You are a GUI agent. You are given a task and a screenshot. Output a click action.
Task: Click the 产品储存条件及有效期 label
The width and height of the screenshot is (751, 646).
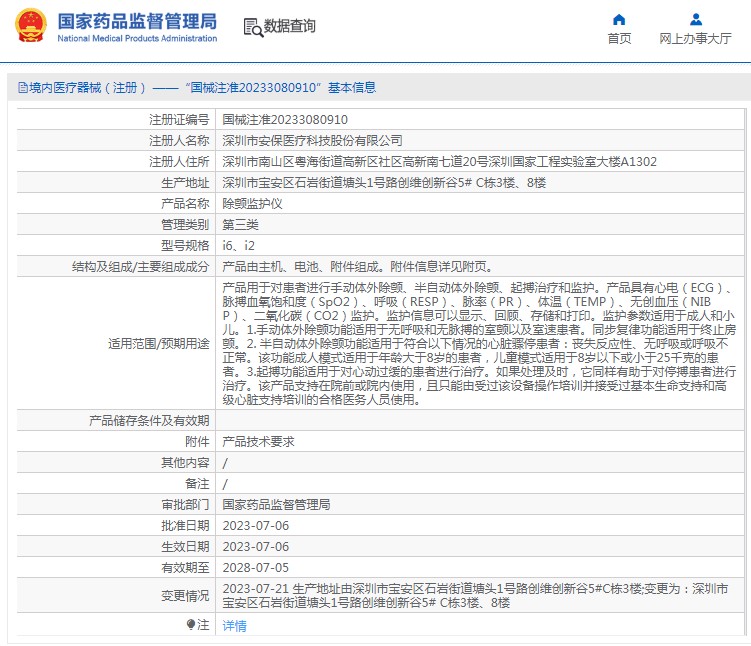(149, 420)
